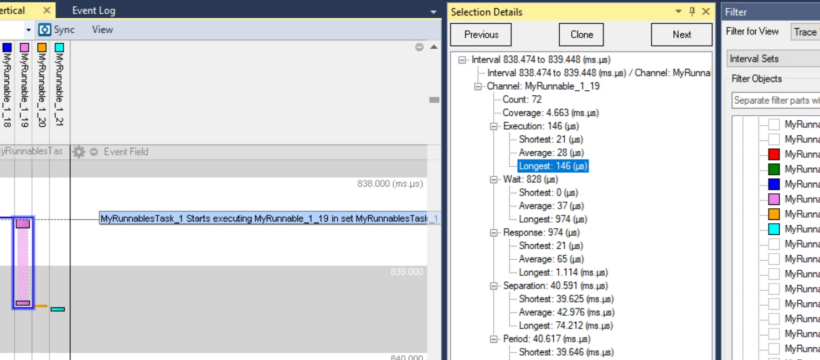Click the Filter Objects search field
820x360 pixels.
pyautogui.click(x=776, y=100)
